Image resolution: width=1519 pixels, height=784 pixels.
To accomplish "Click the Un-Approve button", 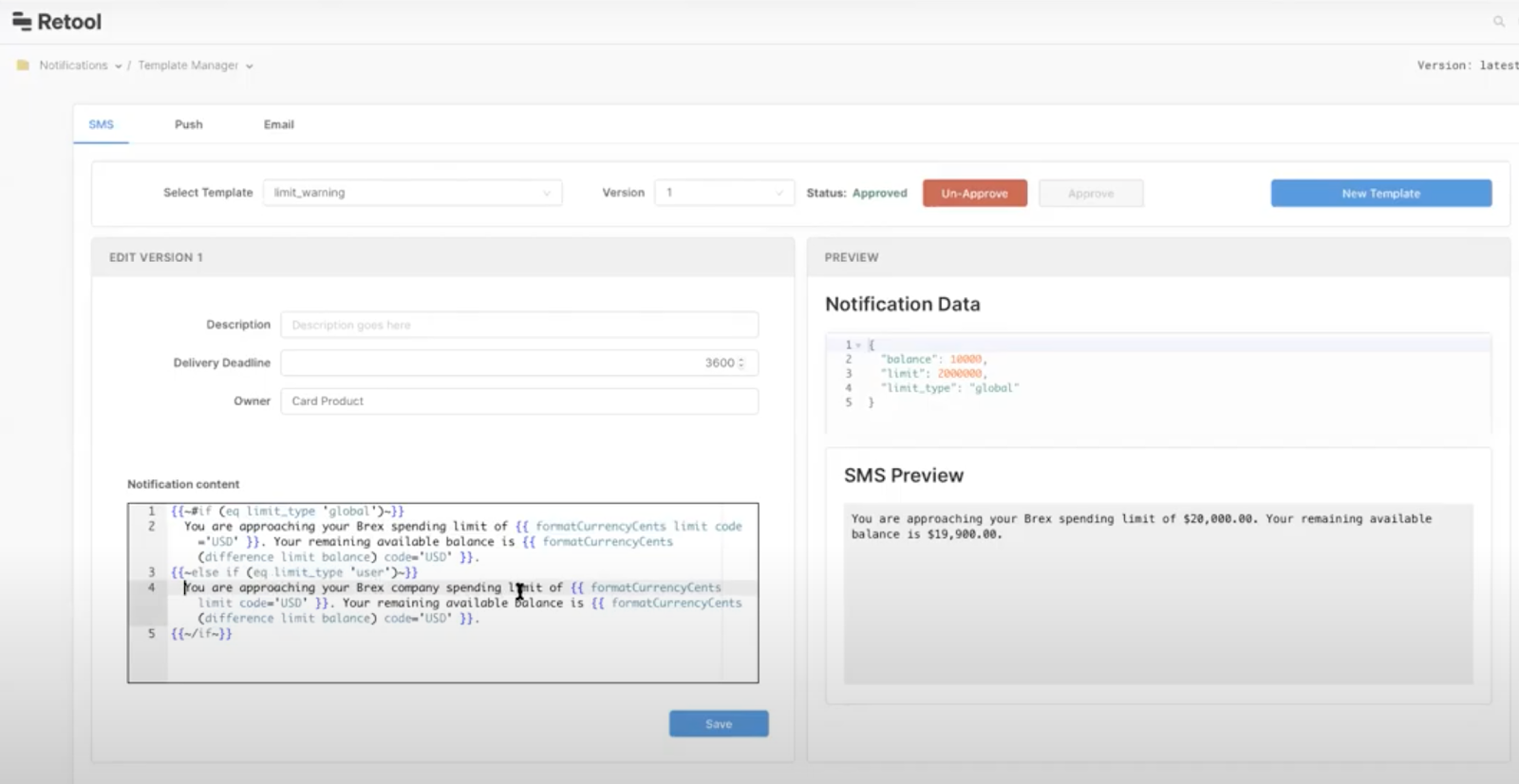I will (x=975, y=193).
